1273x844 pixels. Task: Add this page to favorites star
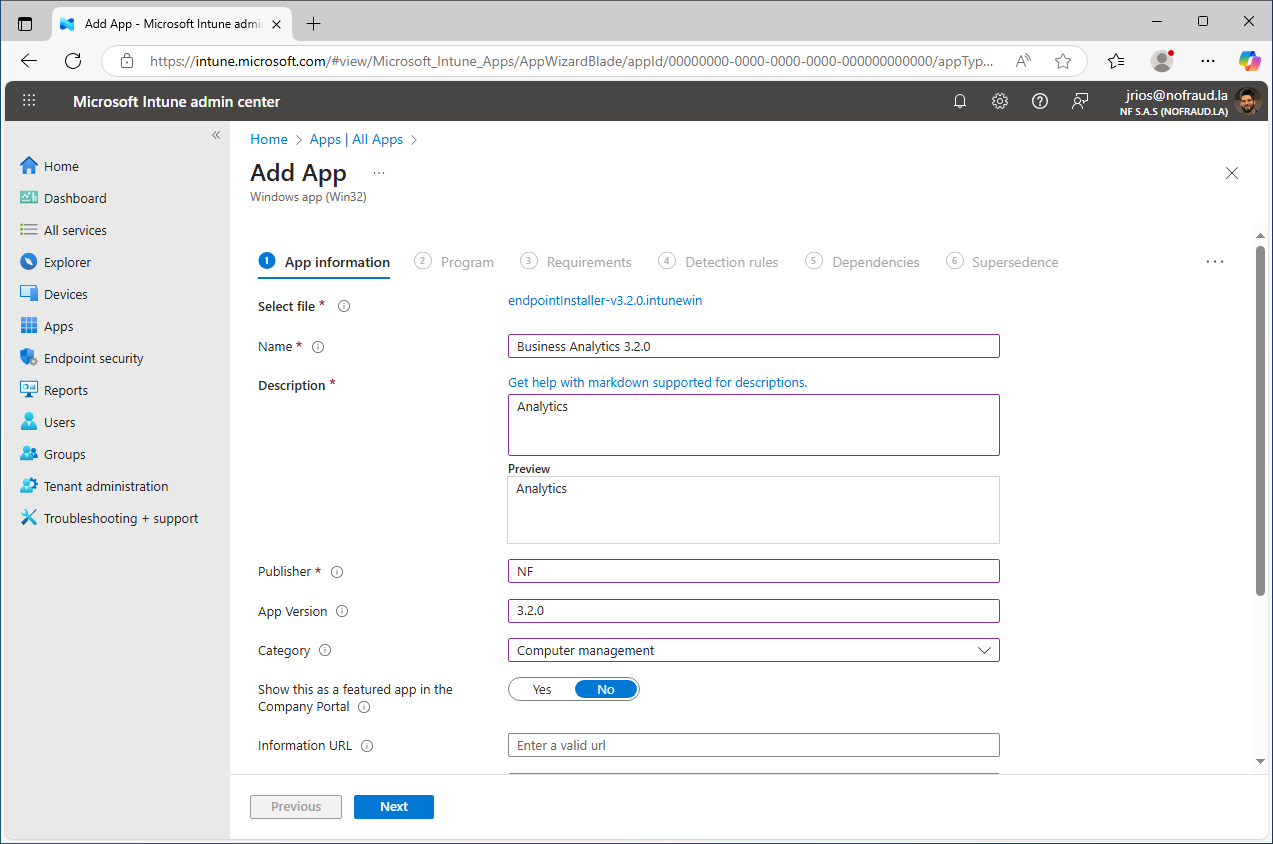tap(1063, 61)
